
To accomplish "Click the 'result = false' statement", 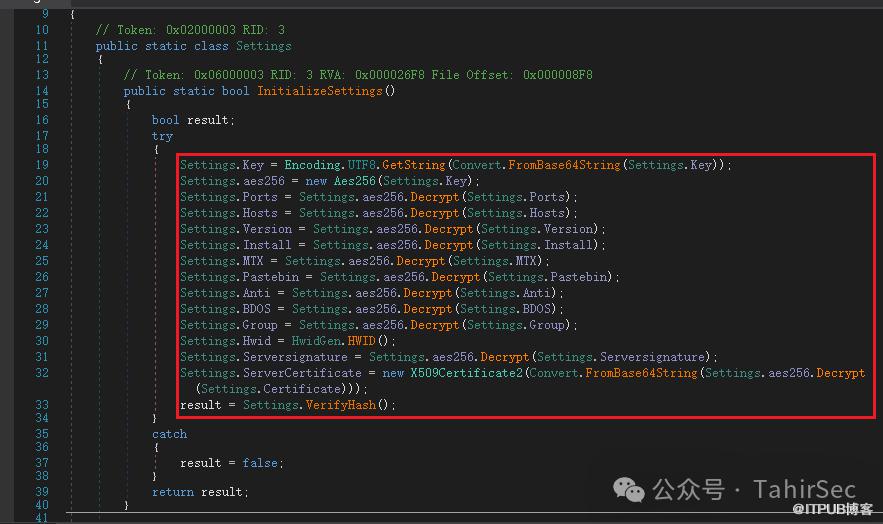I will pos(231,463).
